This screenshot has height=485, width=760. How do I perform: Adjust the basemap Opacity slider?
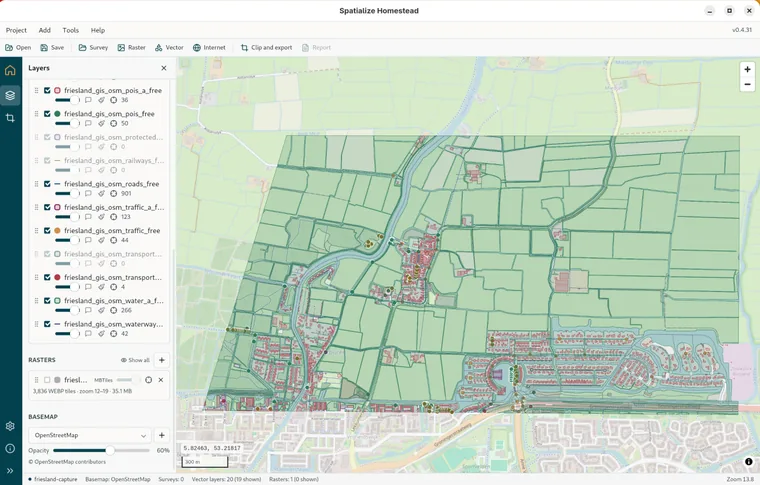point(101,451)
